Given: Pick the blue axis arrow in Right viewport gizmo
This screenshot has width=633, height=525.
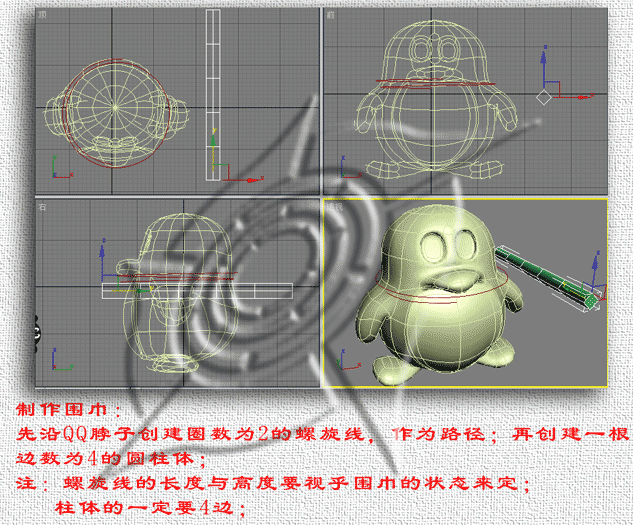Looking at the screenshot, I should click(102, 252).
